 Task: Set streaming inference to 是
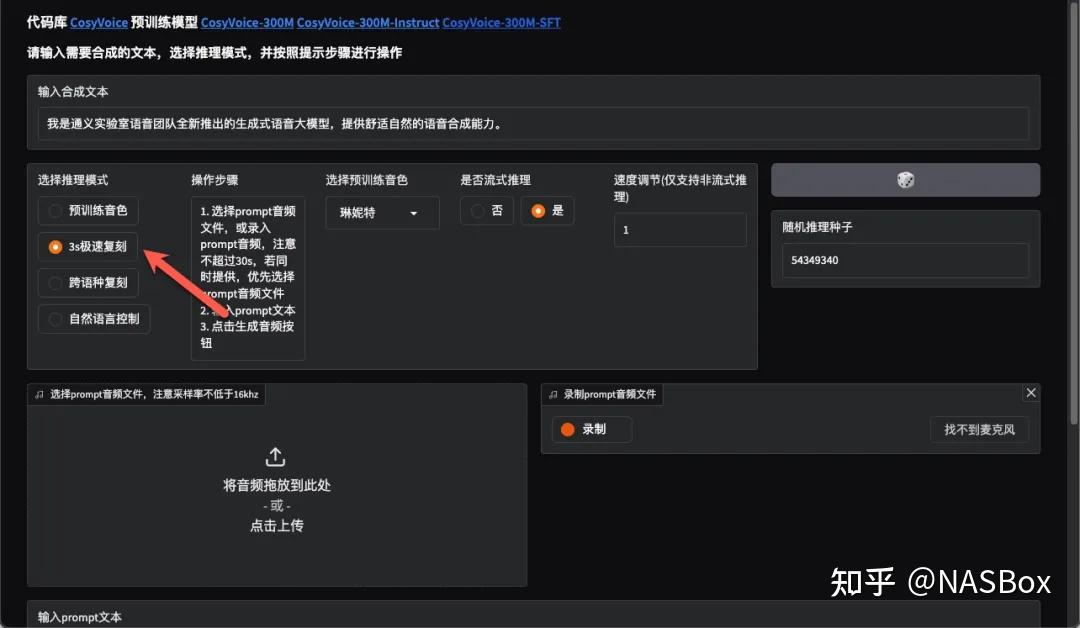click(x=539, y=211)
